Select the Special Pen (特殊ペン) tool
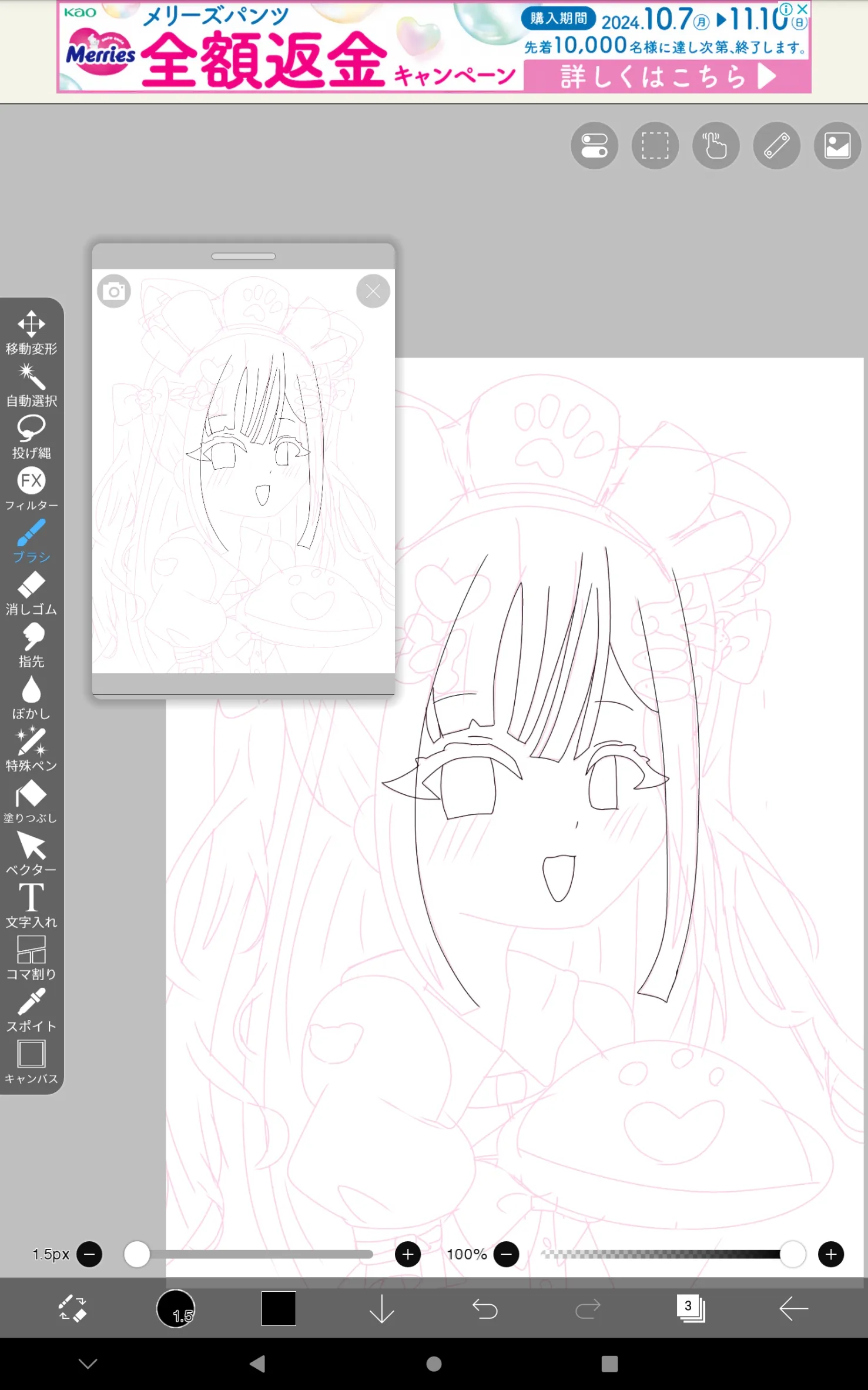 coord(31,750)
